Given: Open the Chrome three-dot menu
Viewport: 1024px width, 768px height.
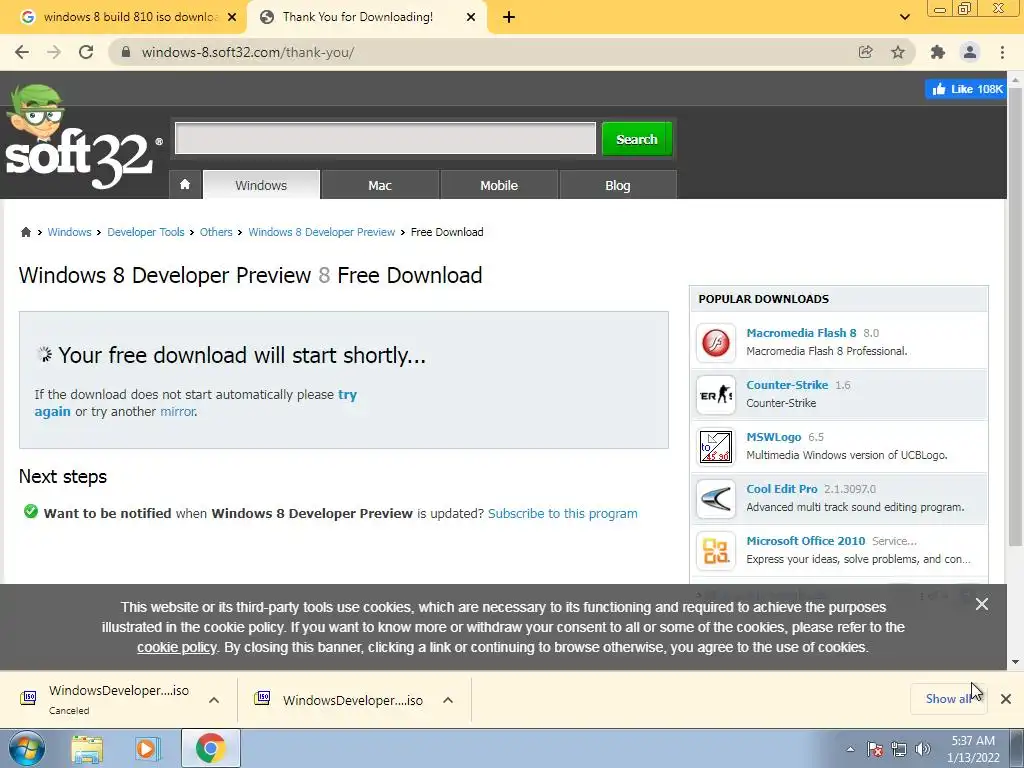Looking at the screenshot, I should click(x=1002, y=52).
